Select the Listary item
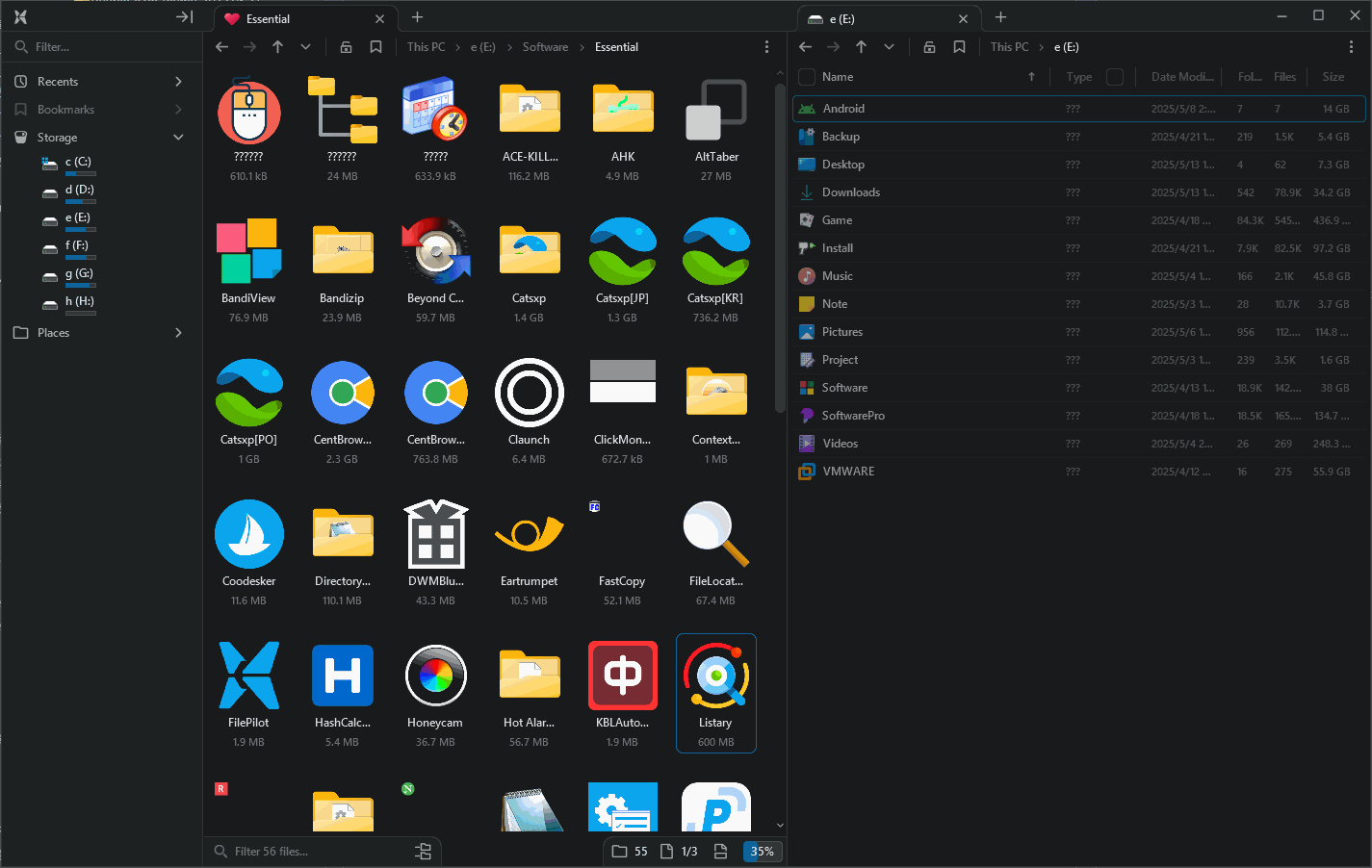Screen dimensions: 1372x868 (x=715, y=694)
